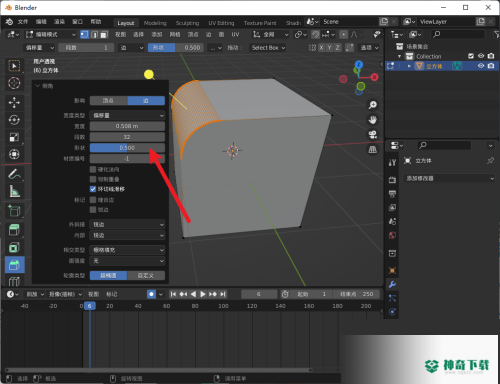Screen dimensions: 500x384
Task: Open the 面强度 dropdown
Action: coord(127,261)
